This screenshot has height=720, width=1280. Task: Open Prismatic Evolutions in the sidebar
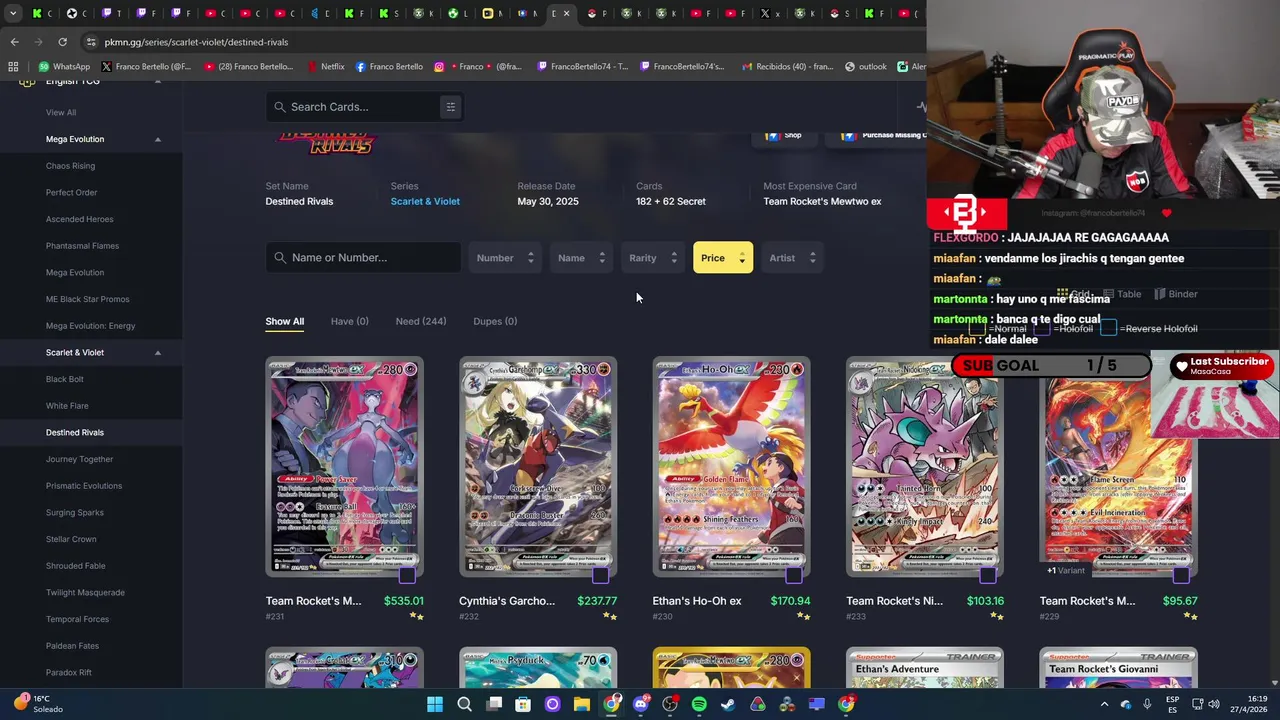[83, 486]
